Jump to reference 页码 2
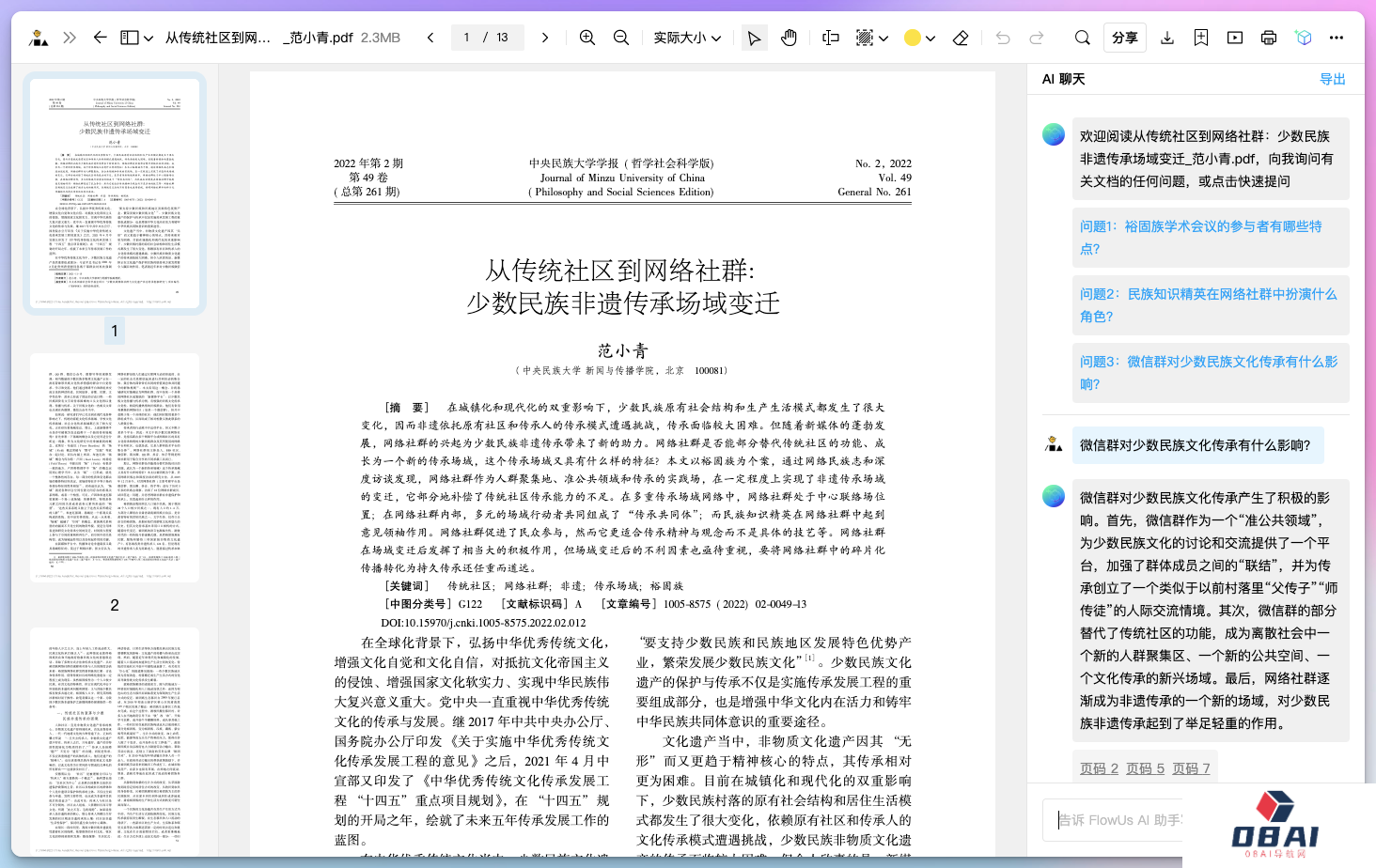The image size is (1376, 868). coord(1099,768)
